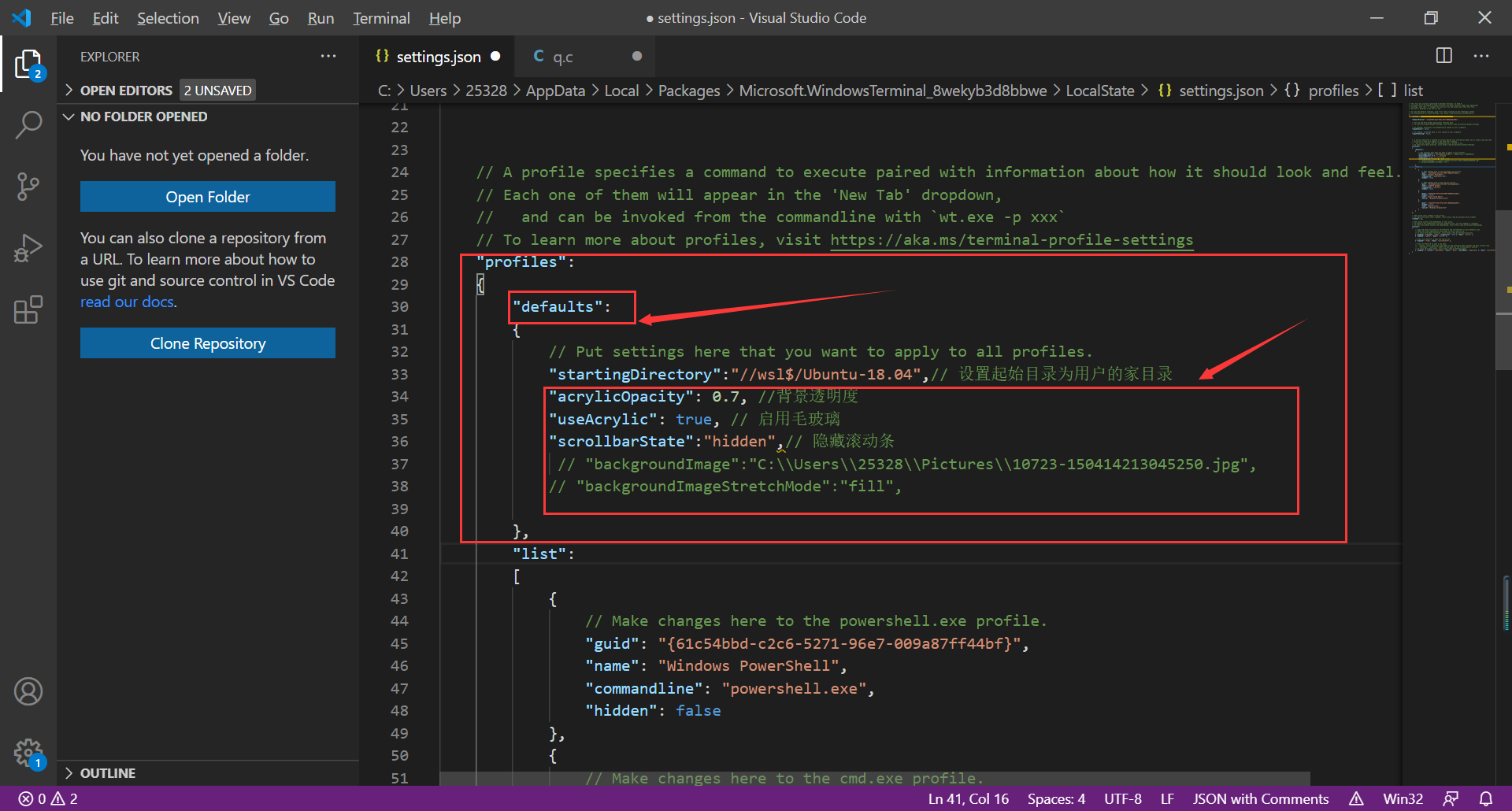The width and height of the screenshot is (1512, 811).
Task: Click the Clone Repository button
Action: 208,343
